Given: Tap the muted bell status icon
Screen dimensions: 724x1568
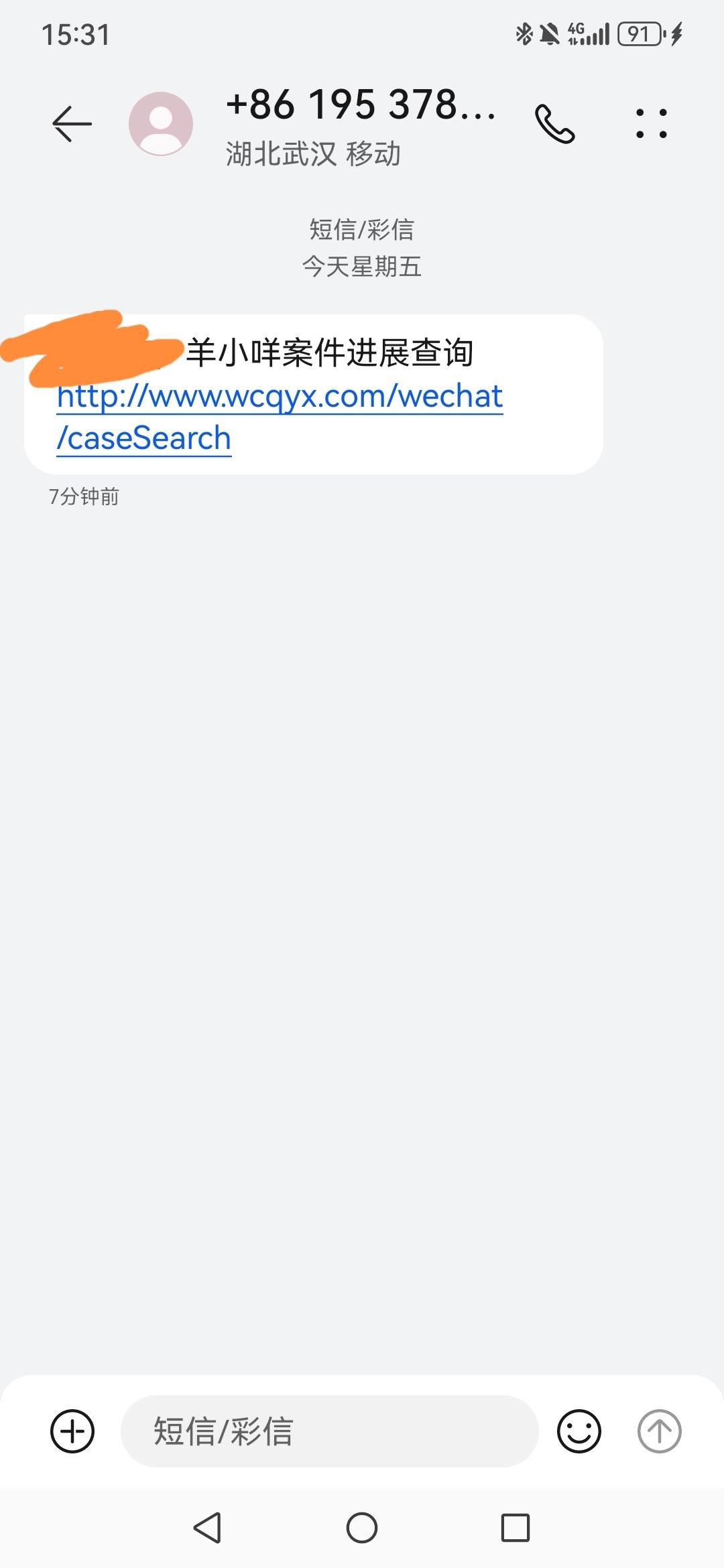Looking at the screenshot, I should pyautogui.click(x=550, y=34).
